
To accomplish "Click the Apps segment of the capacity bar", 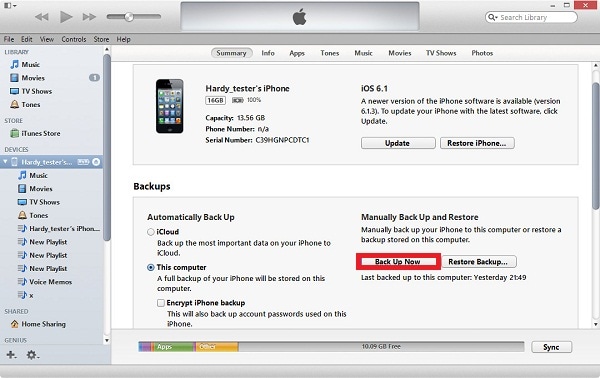I will [173, 347].
